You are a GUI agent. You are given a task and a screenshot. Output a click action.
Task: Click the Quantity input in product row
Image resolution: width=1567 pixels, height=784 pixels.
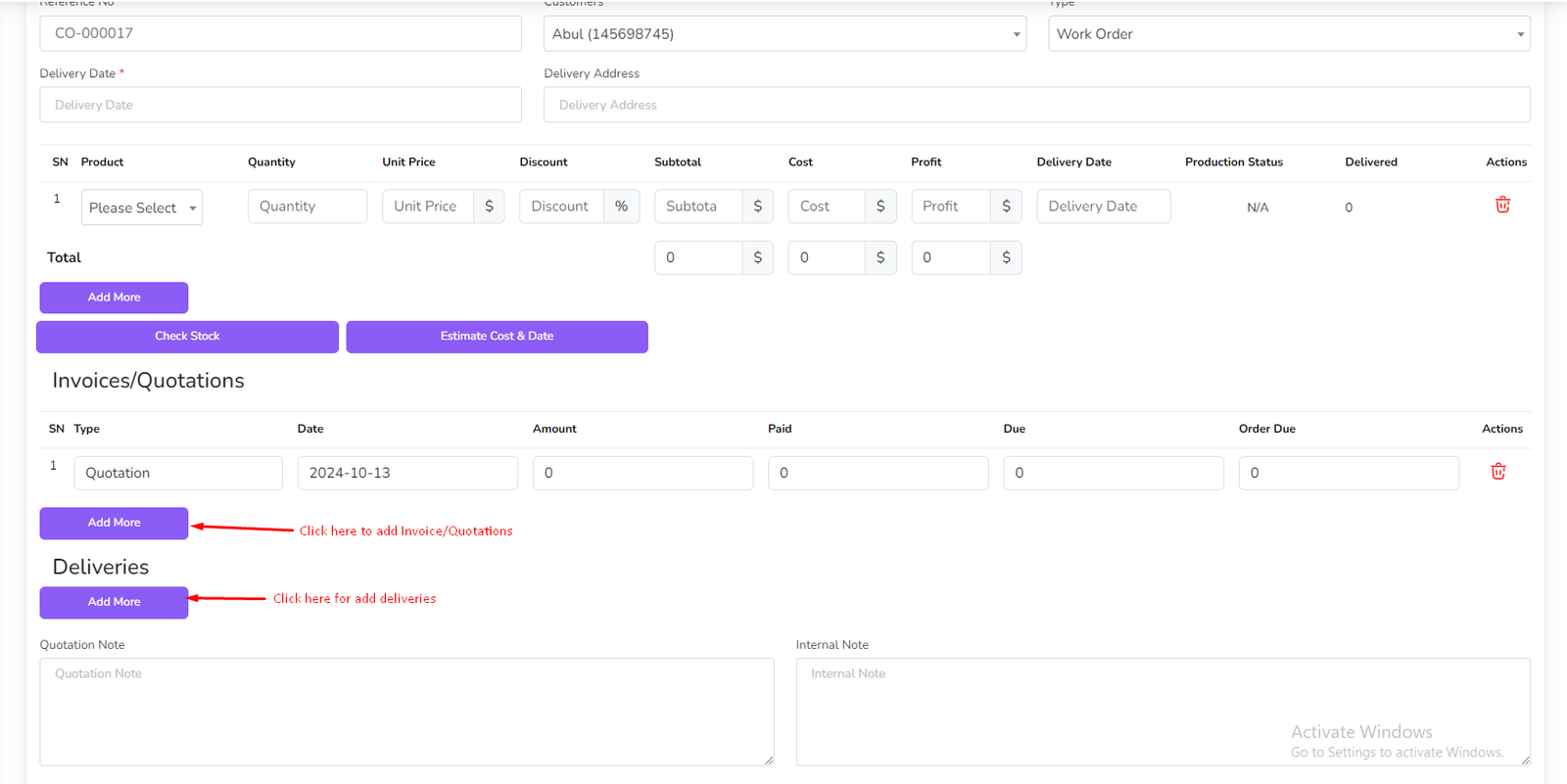(307, 207)
